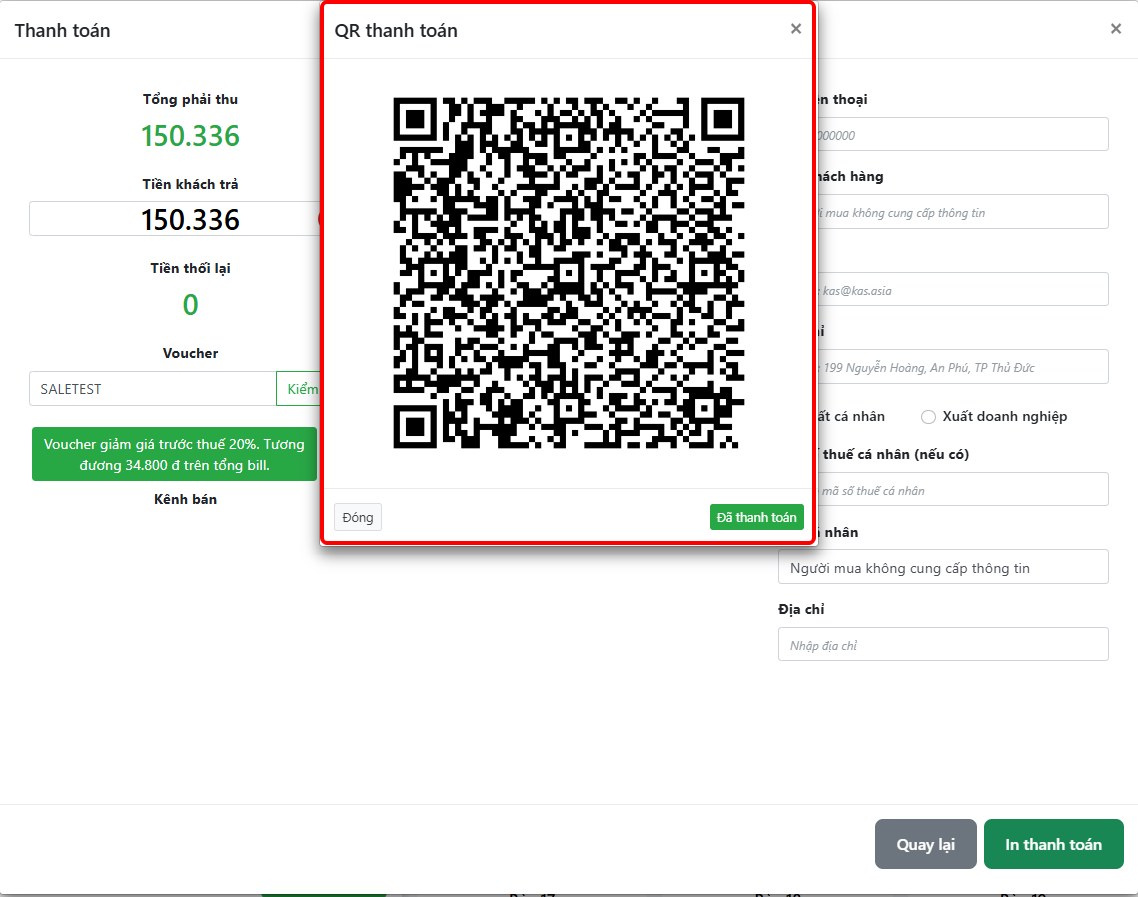Screen dimensions: 1138x897
Task: Click the green voucher discount notice
Action: point(174,455)
